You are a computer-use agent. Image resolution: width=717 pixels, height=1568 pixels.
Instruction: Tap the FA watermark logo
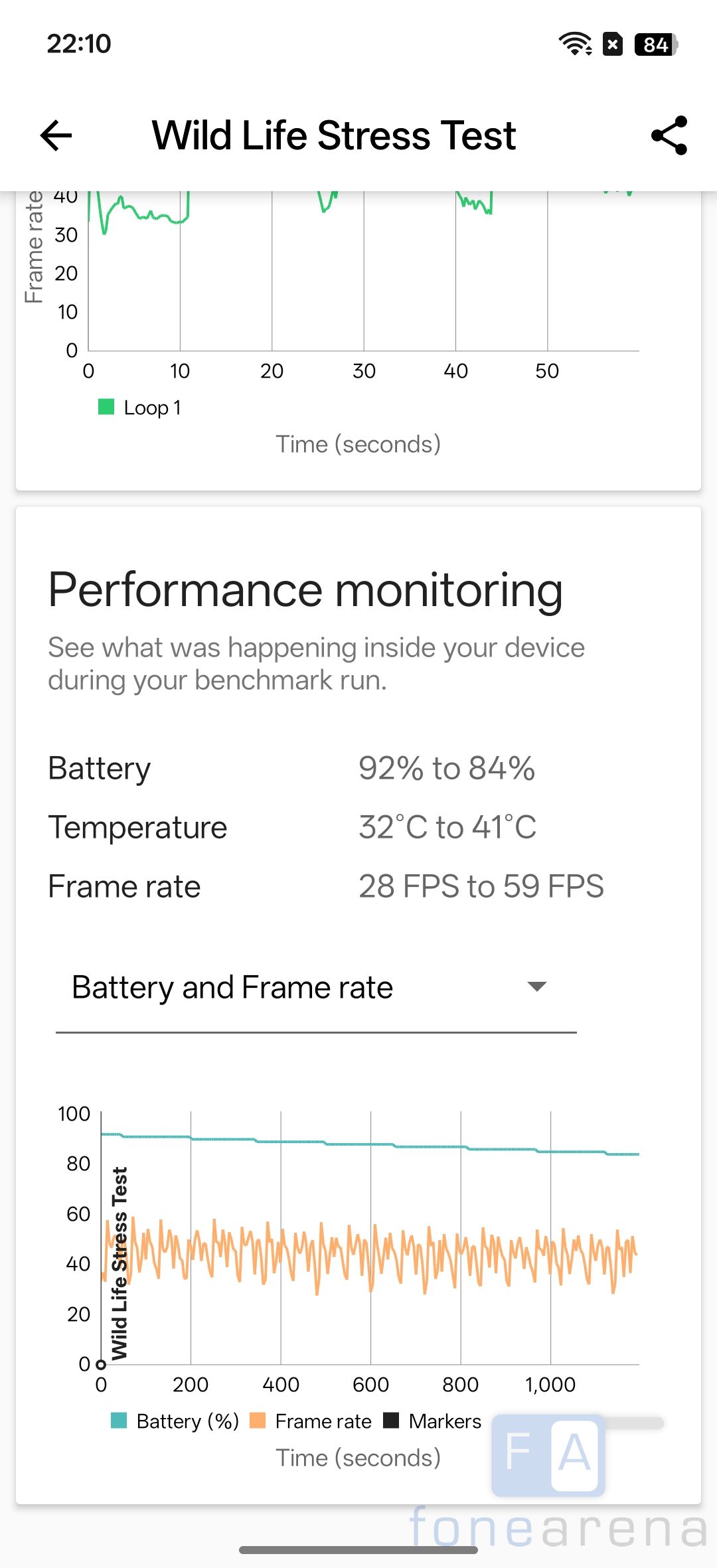pos(548,1454)
